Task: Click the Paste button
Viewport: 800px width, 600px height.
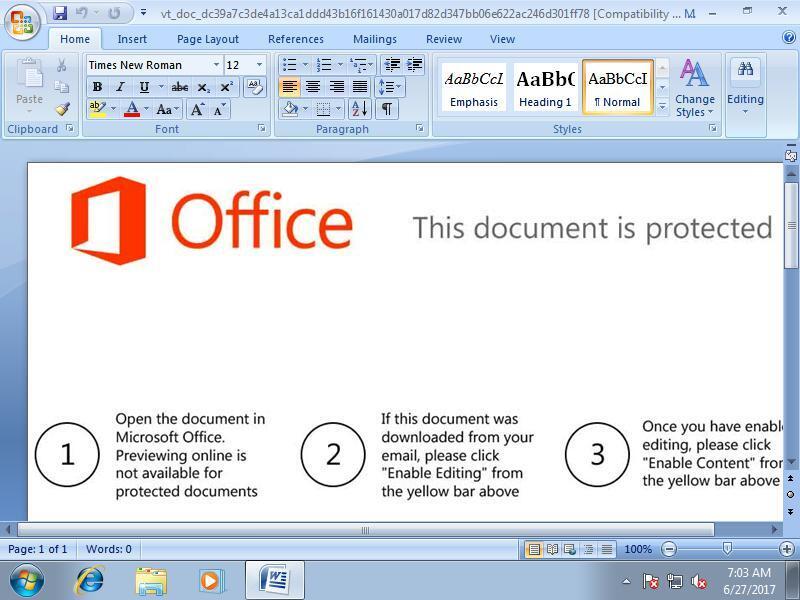Action: click(x=30, y=85)
